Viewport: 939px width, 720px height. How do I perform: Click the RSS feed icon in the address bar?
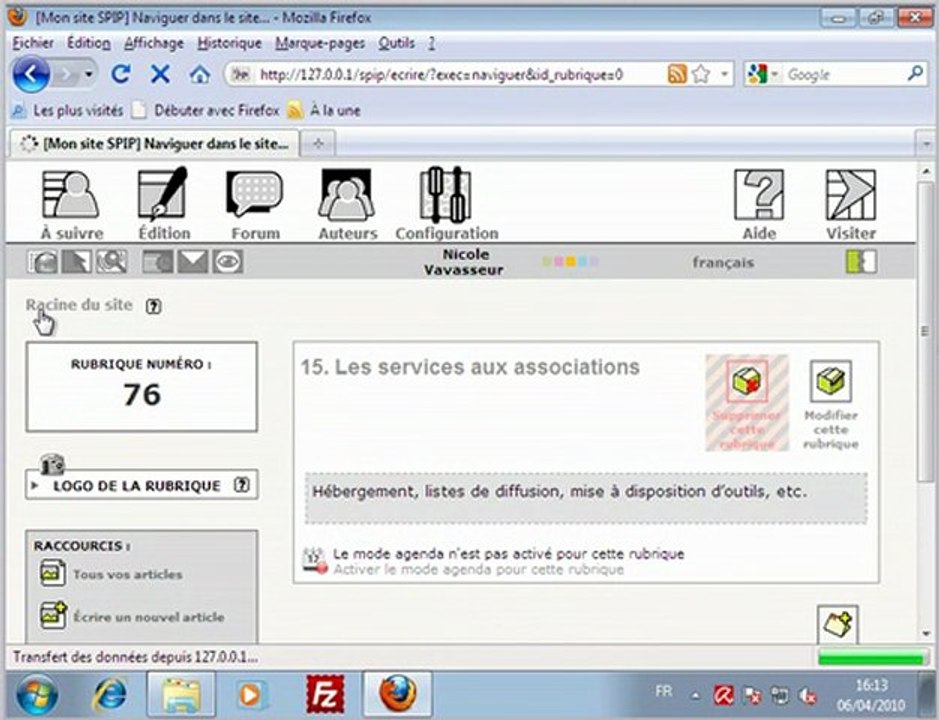pos(677,74)
